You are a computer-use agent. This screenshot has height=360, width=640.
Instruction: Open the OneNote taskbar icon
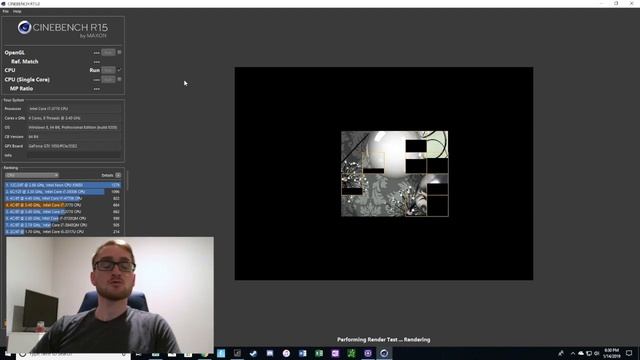pos(335,353)
